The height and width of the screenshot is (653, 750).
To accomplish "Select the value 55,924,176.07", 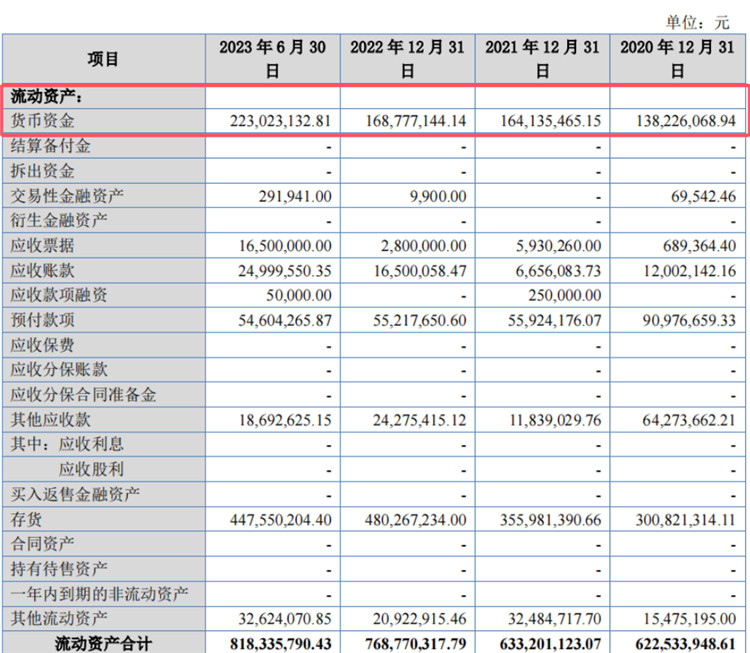I will (x=555, y=321).
